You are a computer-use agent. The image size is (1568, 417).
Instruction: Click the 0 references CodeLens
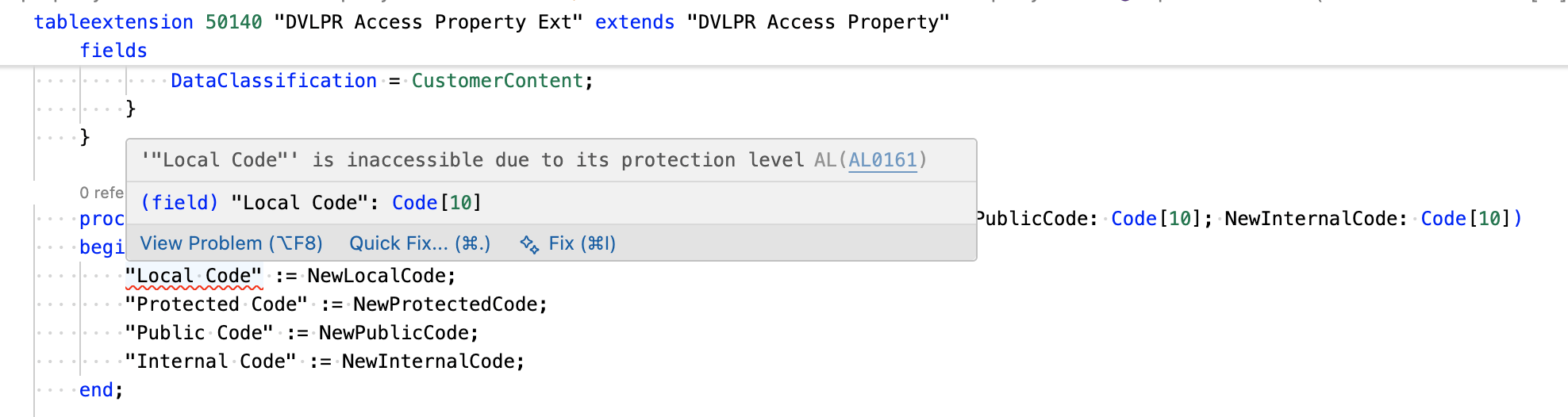point(102,193)
